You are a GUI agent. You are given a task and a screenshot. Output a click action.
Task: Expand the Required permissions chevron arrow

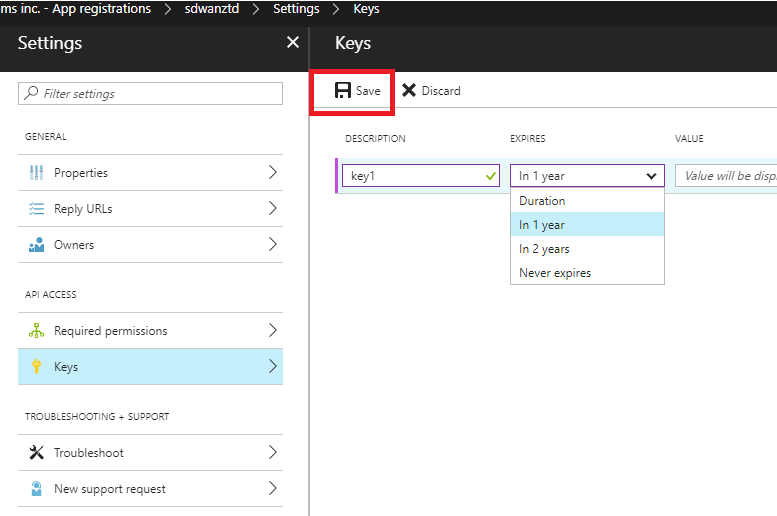pyautogui.click(x=273, y=330)
